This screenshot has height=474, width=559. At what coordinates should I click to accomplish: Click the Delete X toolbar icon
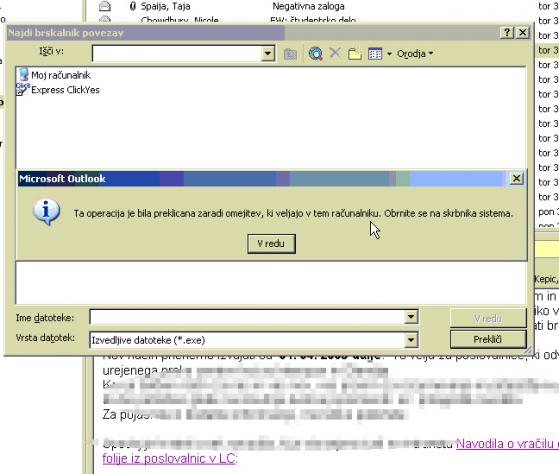335,53
